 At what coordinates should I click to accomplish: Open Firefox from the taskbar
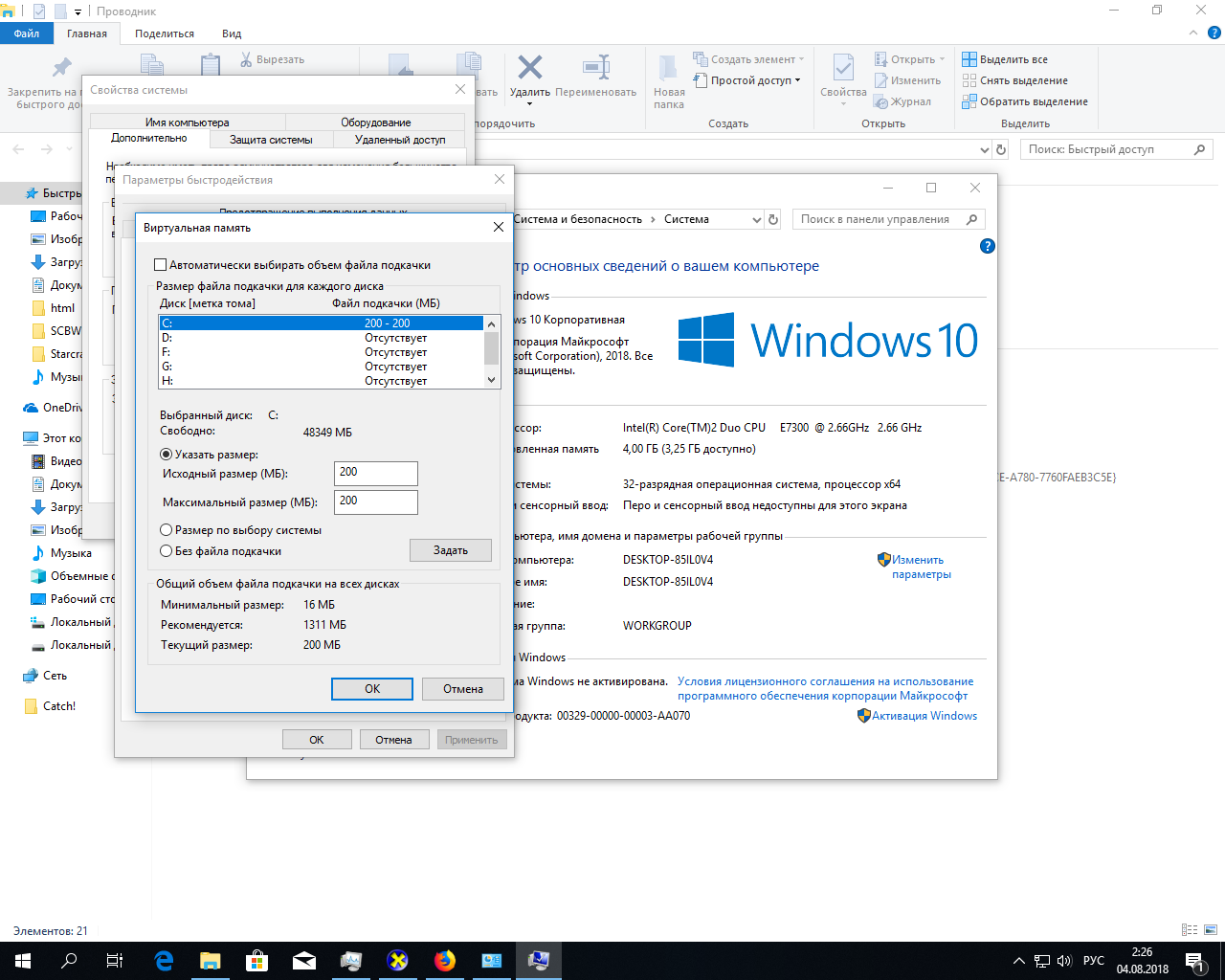click(445, 961)
